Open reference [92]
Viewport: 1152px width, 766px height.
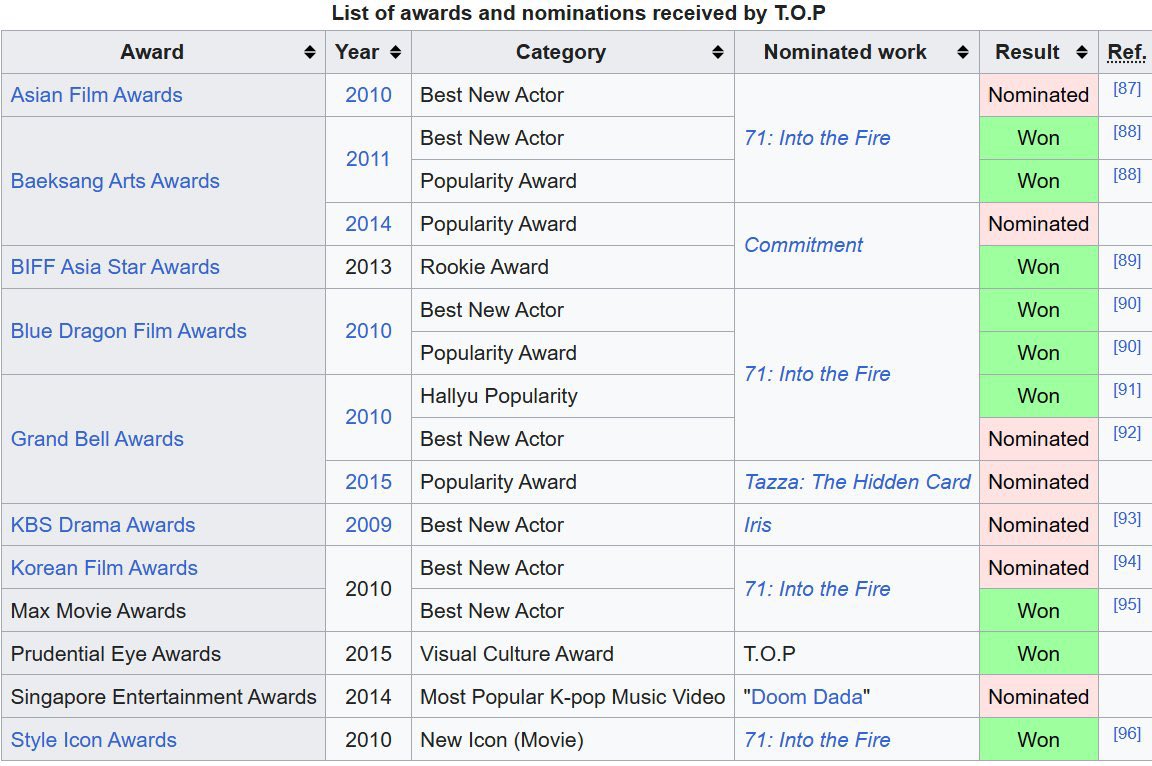[x=1126, y=433]
